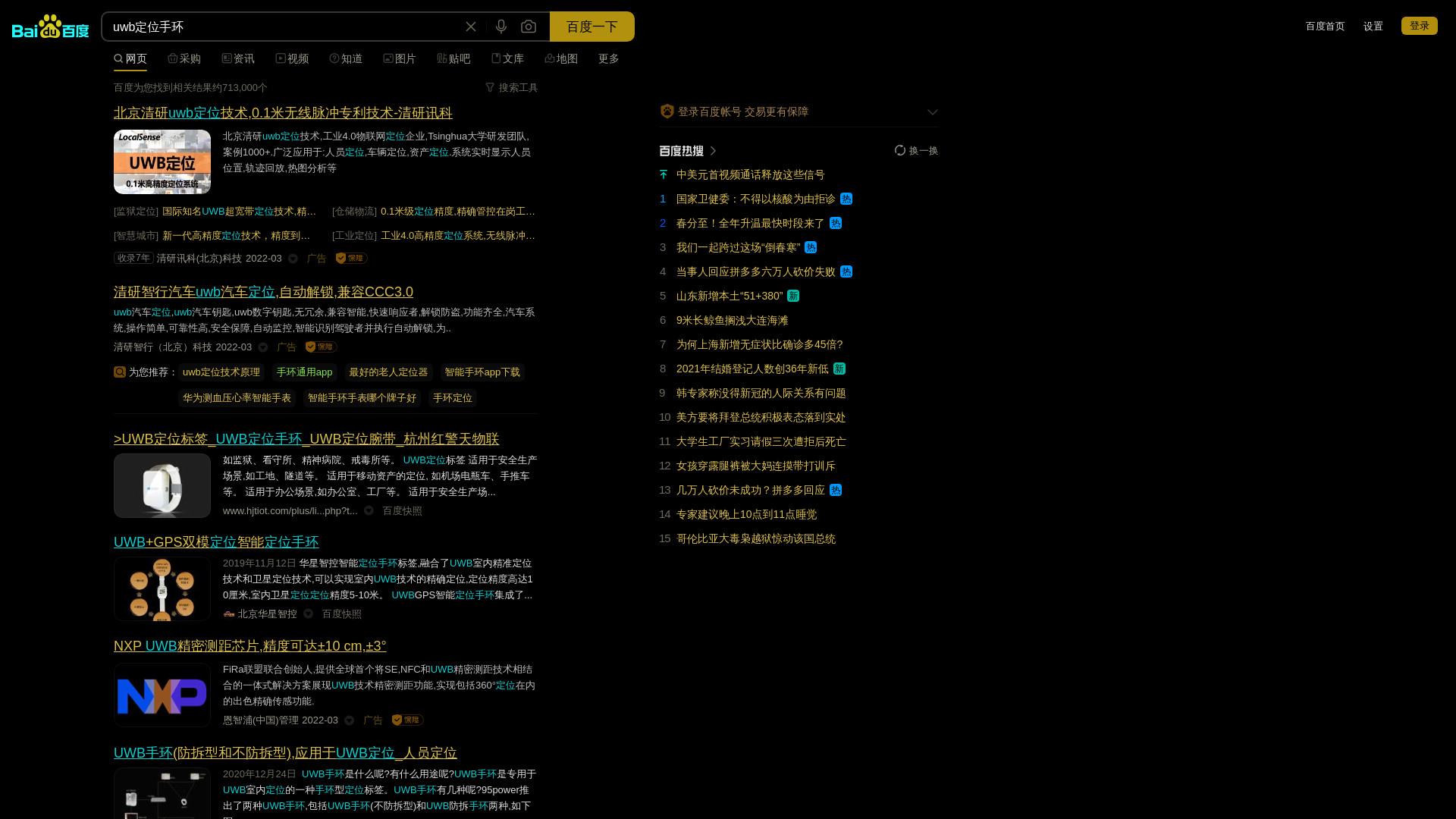Open hot topic 春分至！全年升温最快时段来了
Image resolution: width=1456 pixels, height=819 pixels.
[x=751, y=224]
